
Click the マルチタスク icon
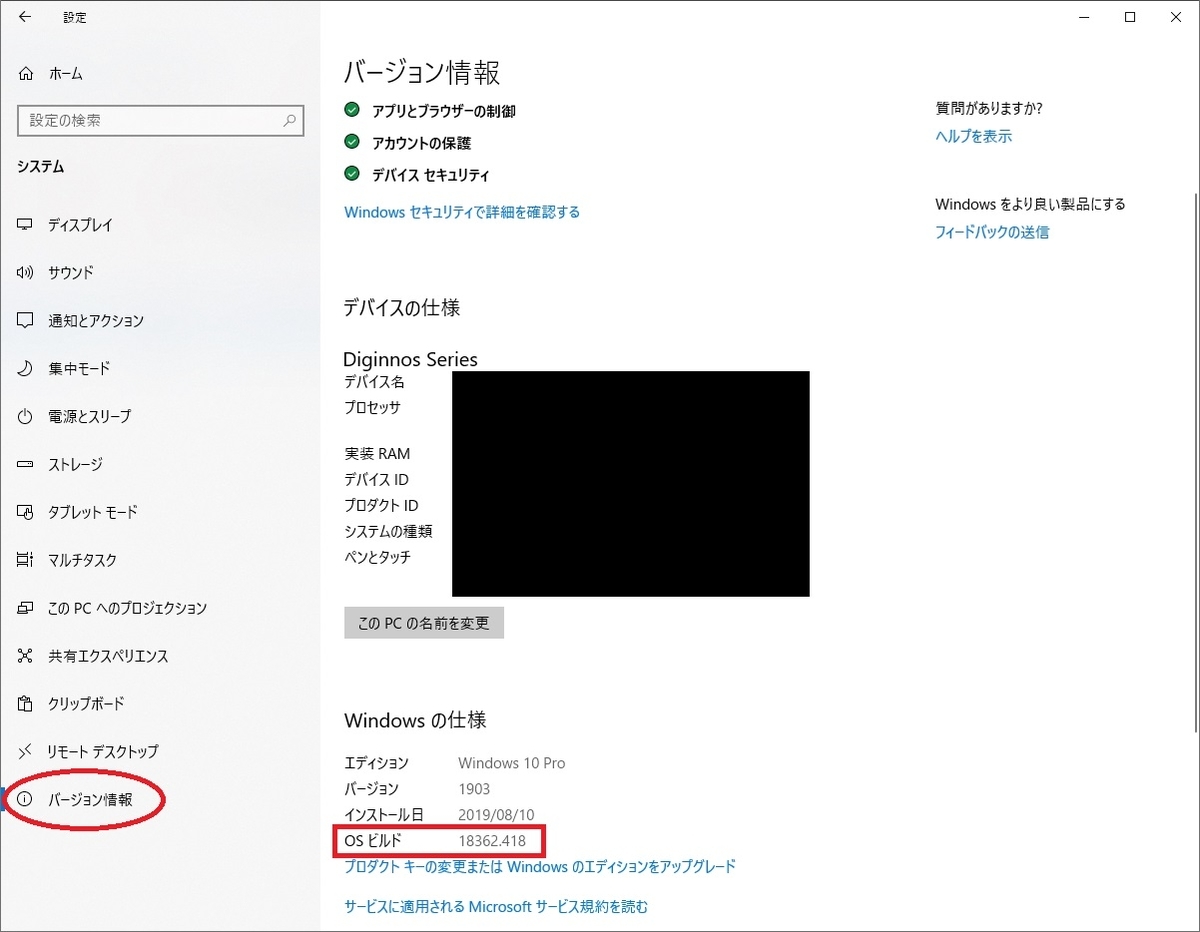click(x=26, y=560)
